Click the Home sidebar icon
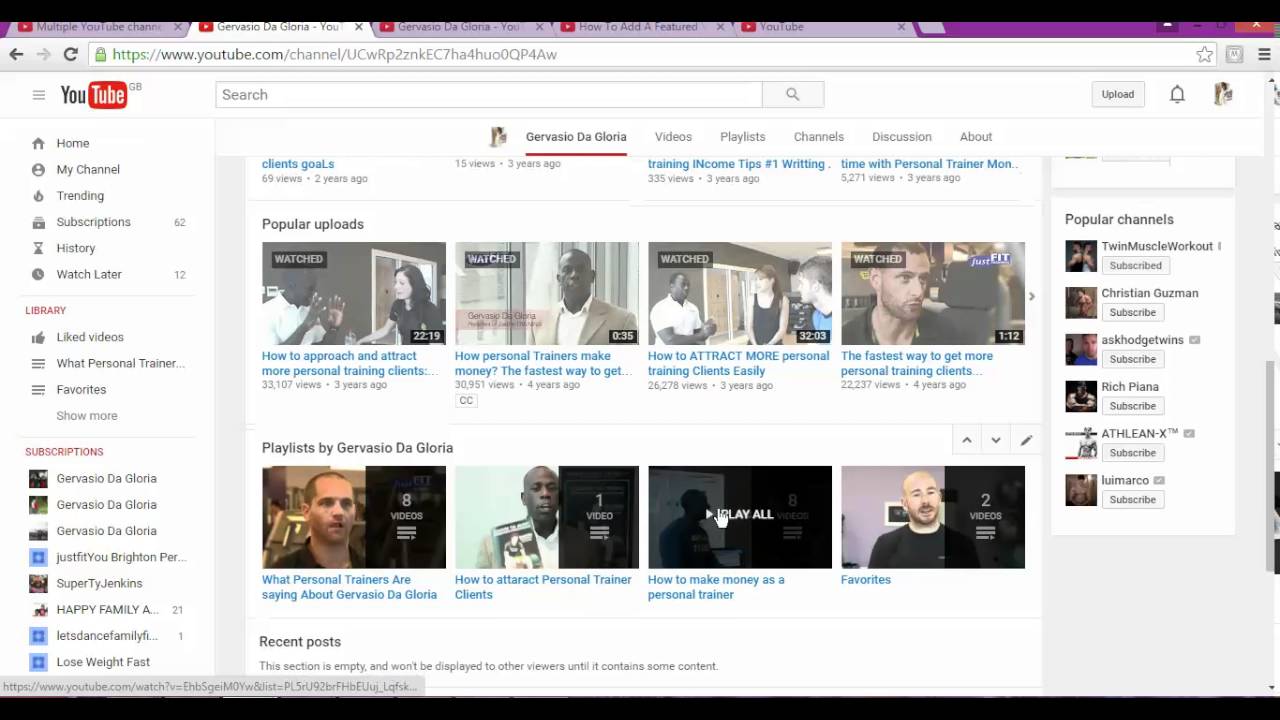 pyautogui.click(x=38, y=143)
